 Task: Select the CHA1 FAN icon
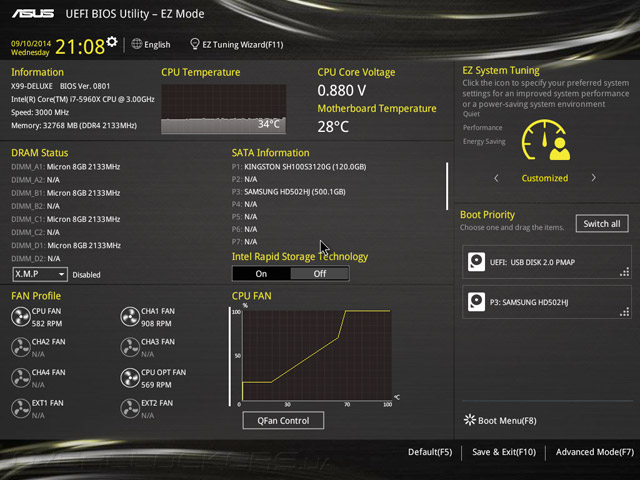click(130, 317)
